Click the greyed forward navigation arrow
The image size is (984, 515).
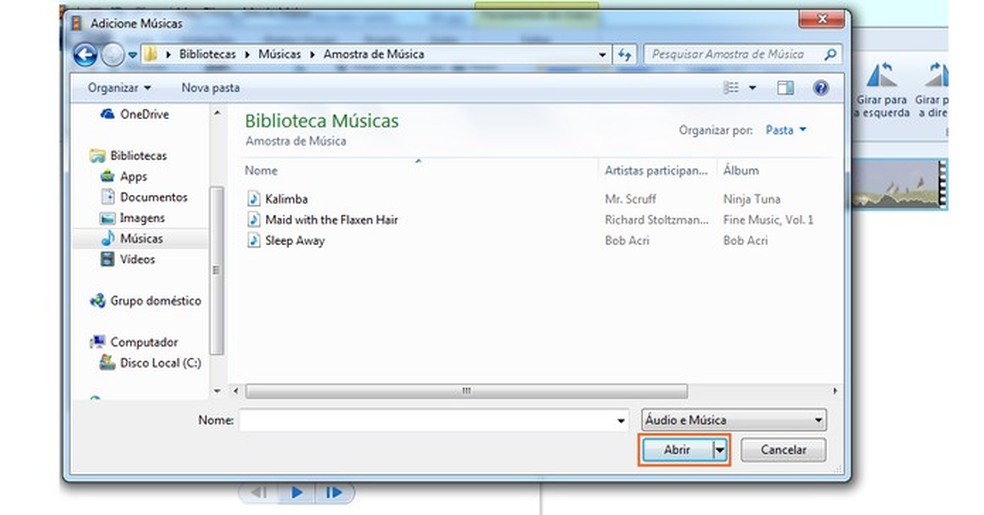pos(112,55)
